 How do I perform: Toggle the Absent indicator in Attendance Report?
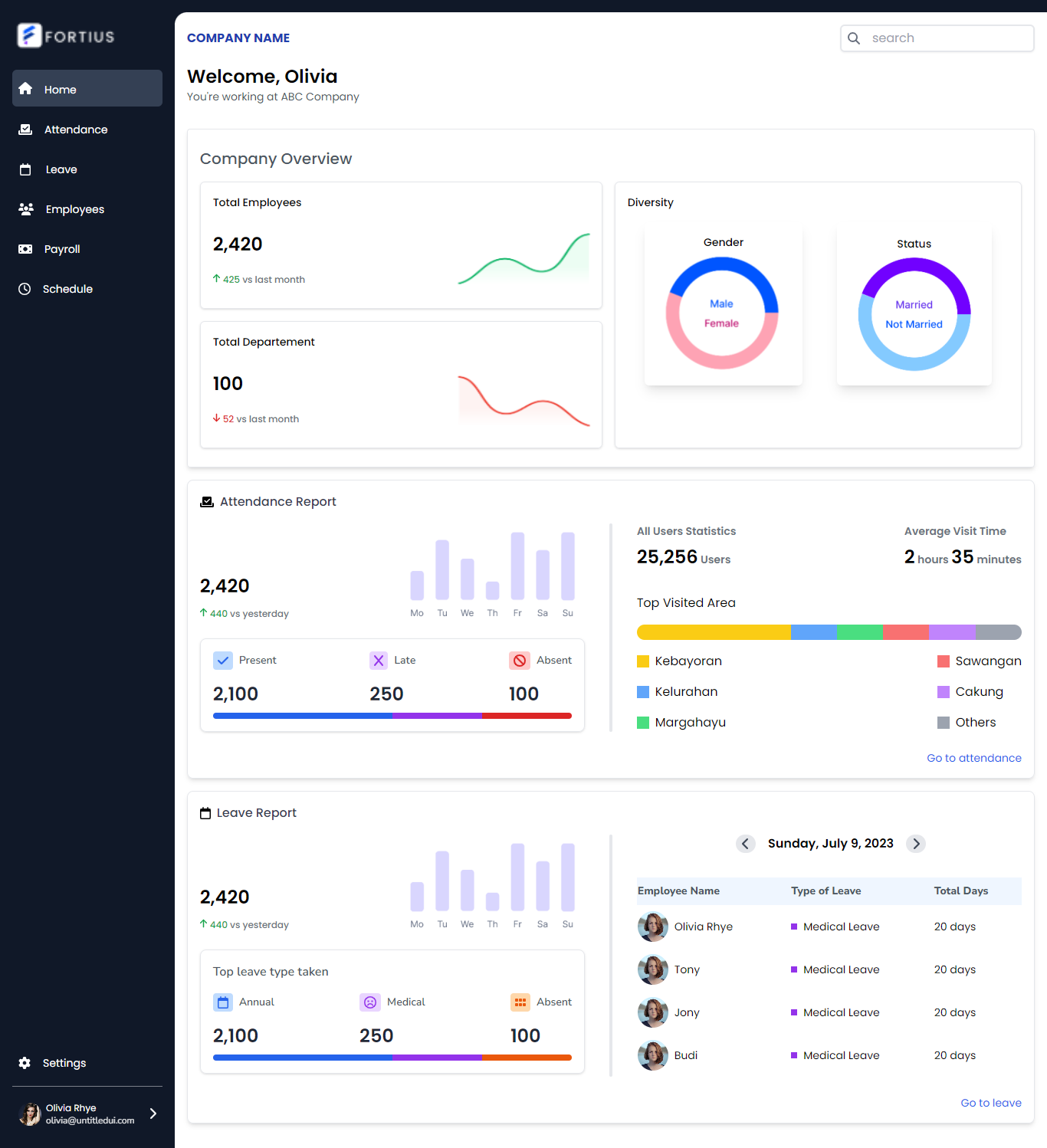[520, 660]
